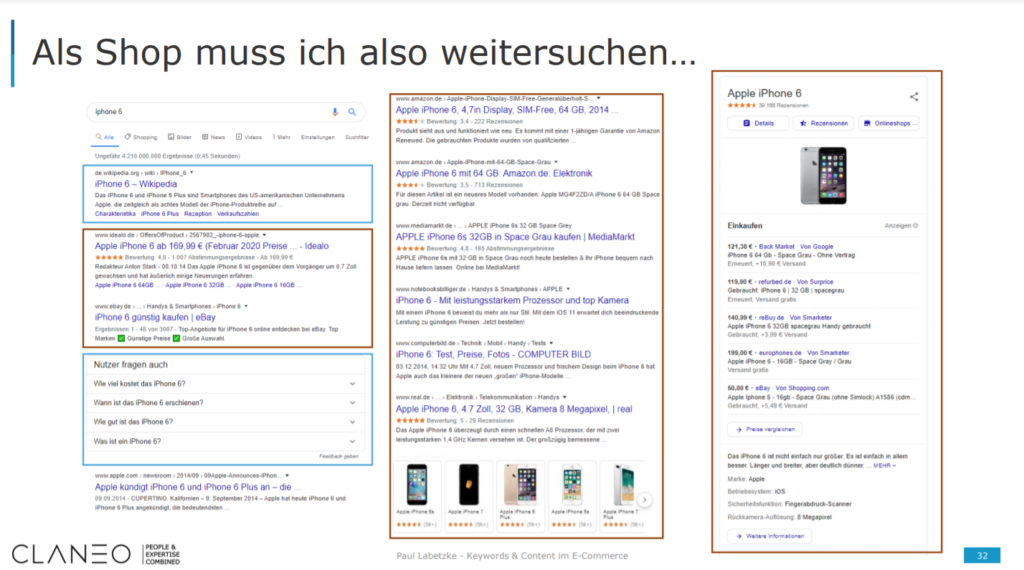1024x570 pixels.
Task: Expand 'Wie gut ist das iPhone 6?'
Action: [227, 422]
